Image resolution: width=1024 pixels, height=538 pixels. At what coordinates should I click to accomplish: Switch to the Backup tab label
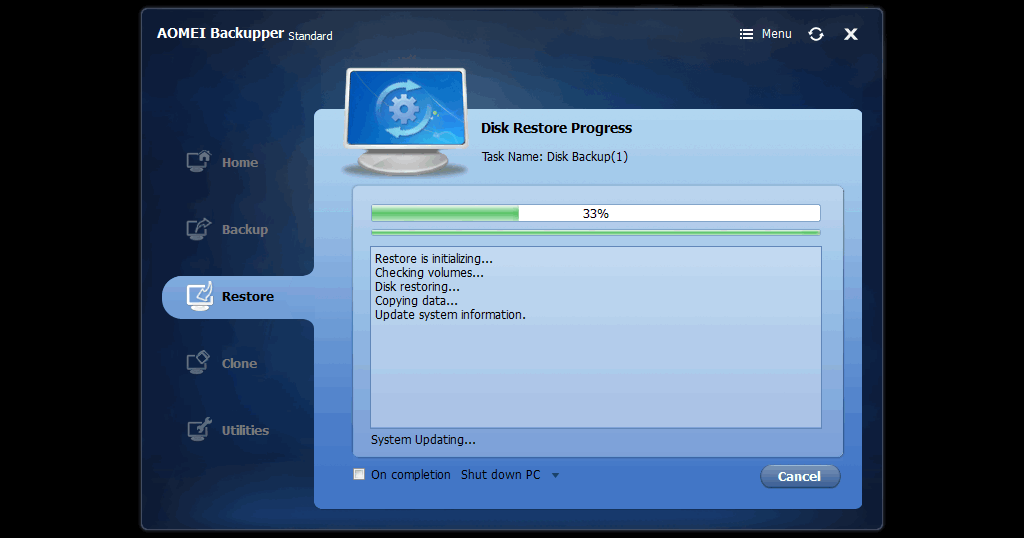(x=245, y=230)
